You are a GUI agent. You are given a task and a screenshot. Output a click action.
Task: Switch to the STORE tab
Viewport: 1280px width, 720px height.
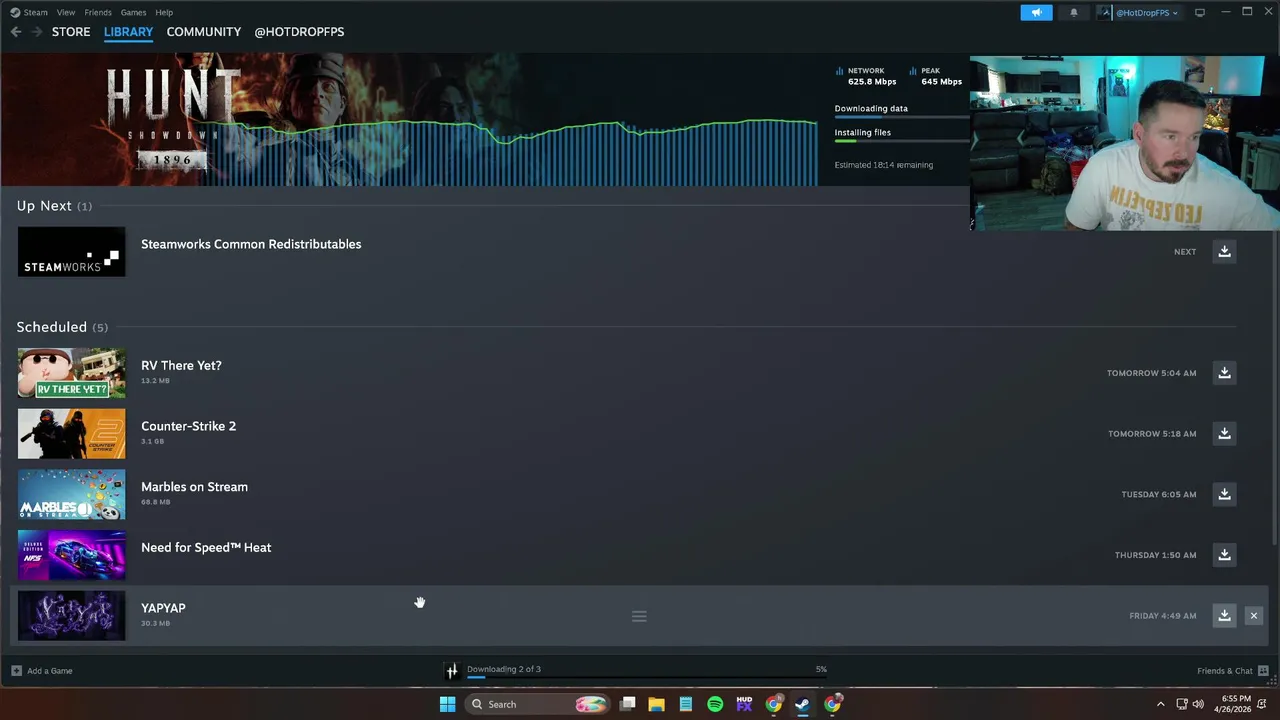click(x=71, y=32)
